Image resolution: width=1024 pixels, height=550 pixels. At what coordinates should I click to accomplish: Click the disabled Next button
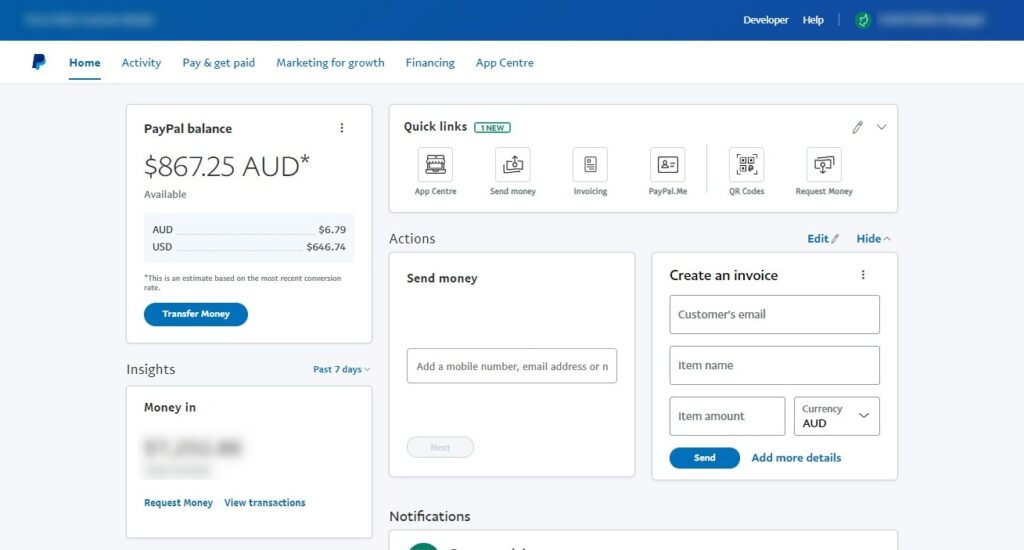coord(440,447)
